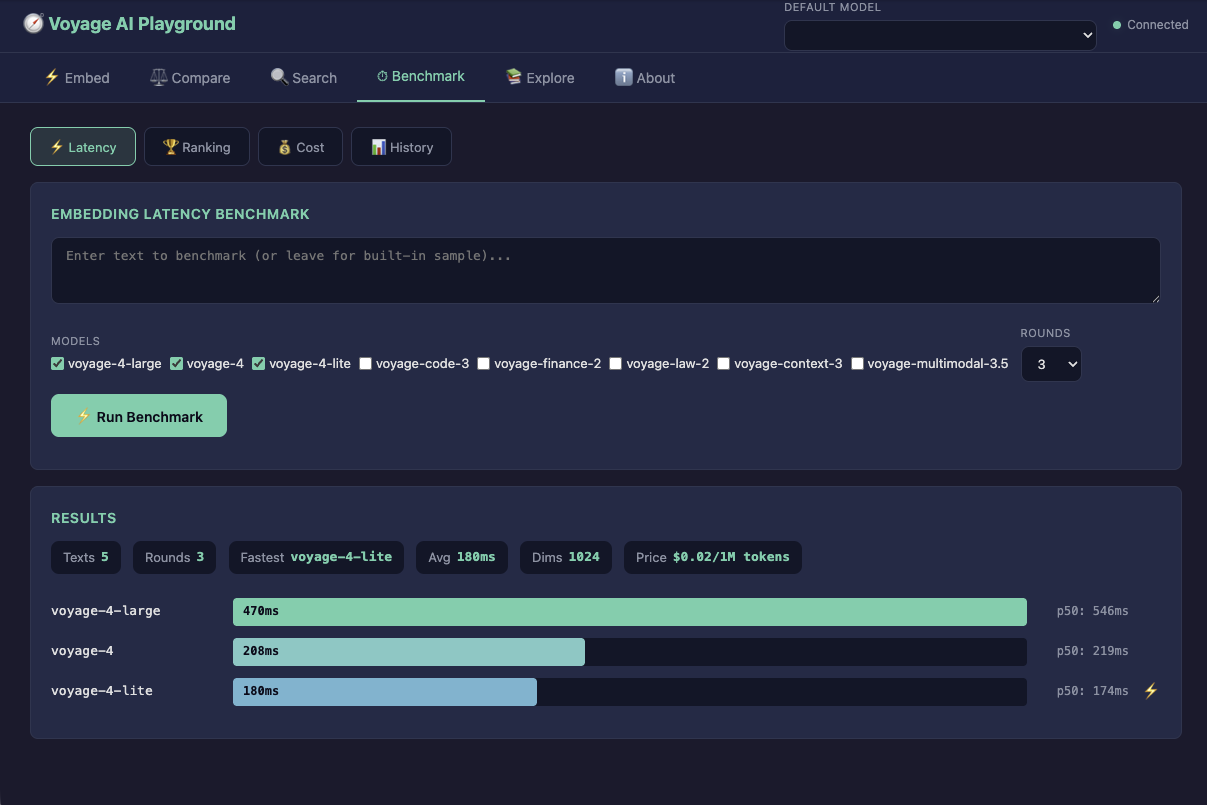Uncheck the voyage-4 model checkbox
This screenshot has height=805, width=1207.
pos(176,363)
